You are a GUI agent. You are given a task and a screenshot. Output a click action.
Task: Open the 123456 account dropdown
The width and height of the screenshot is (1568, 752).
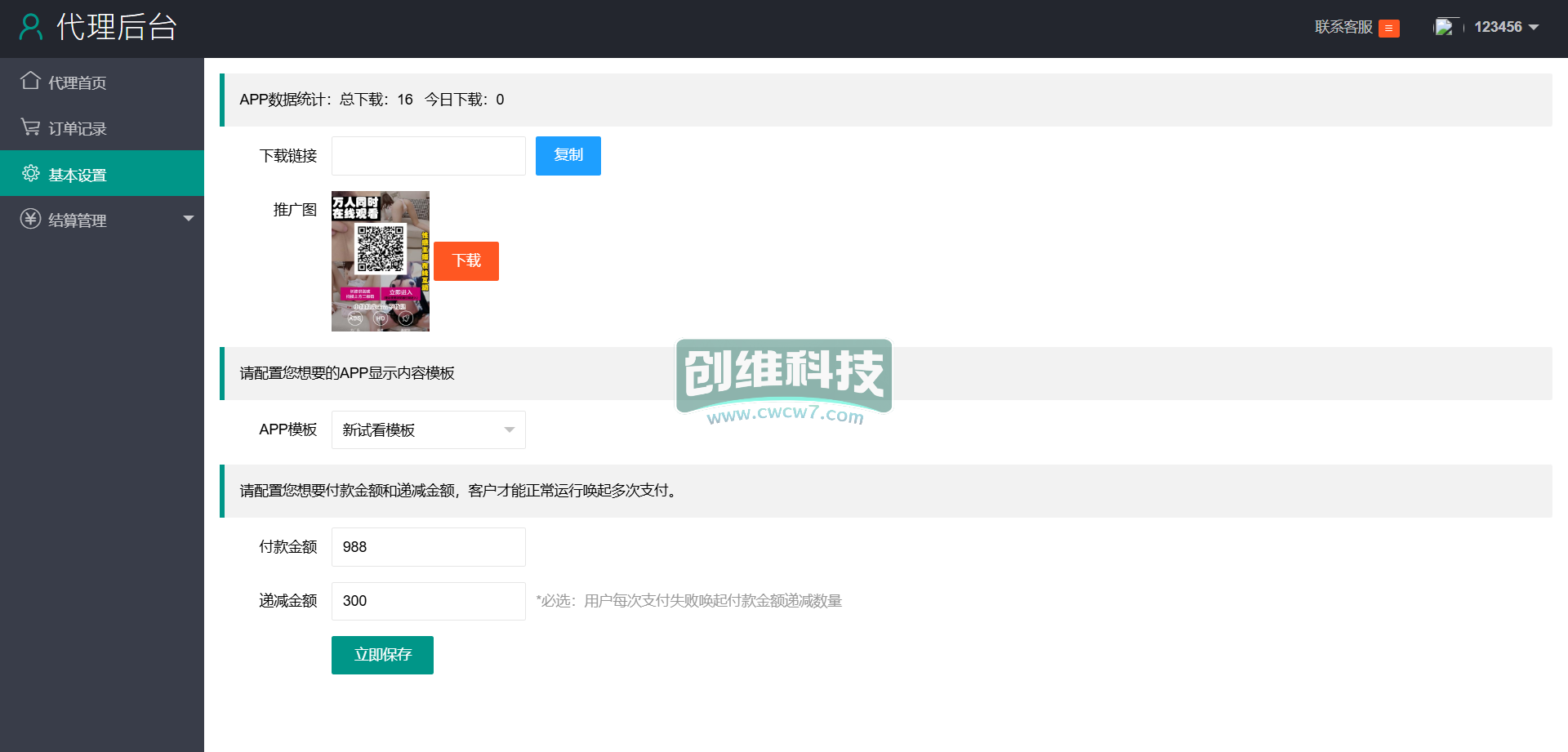click(x=1506, y=27)
